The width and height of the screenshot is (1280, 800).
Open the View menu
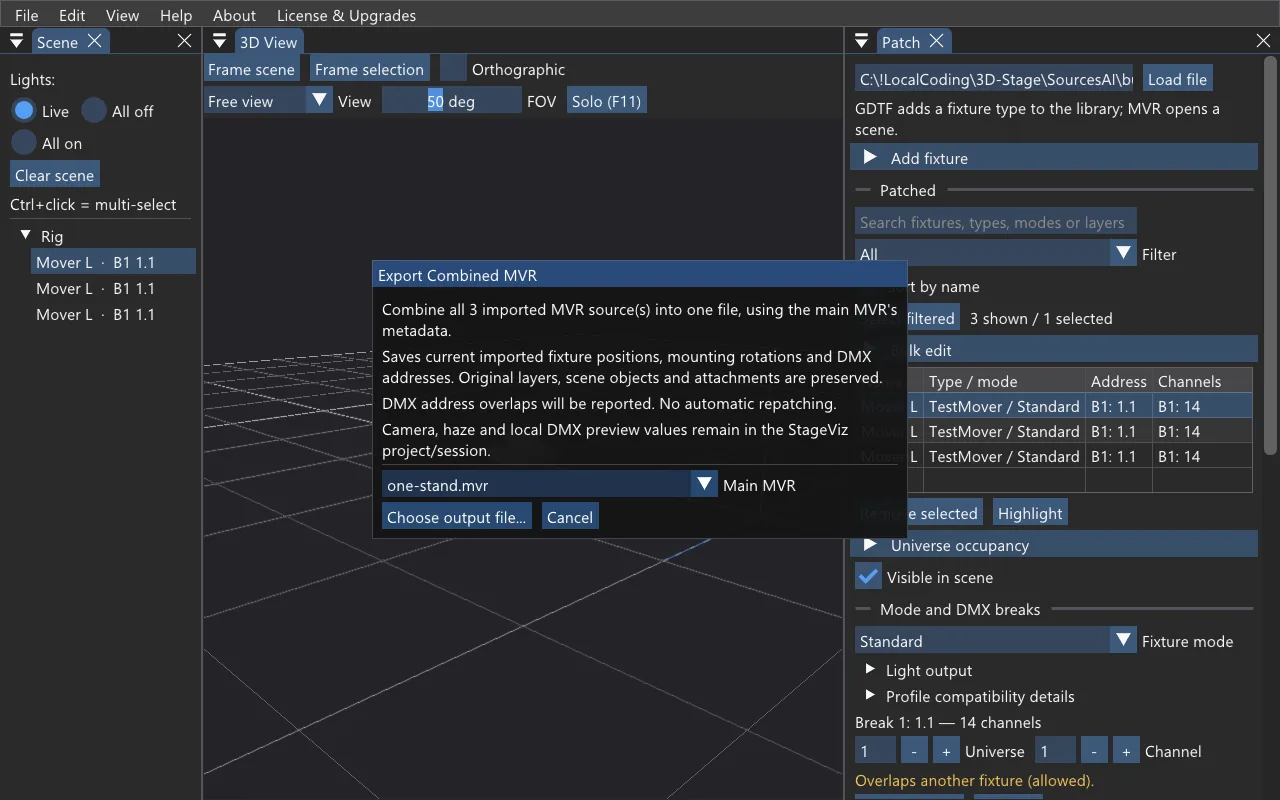(123, 15)
